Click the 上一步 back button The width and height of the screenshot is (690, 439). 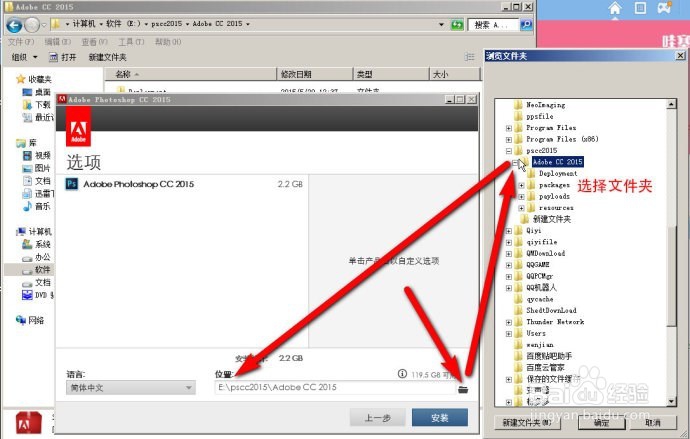(x=378, y=417)
